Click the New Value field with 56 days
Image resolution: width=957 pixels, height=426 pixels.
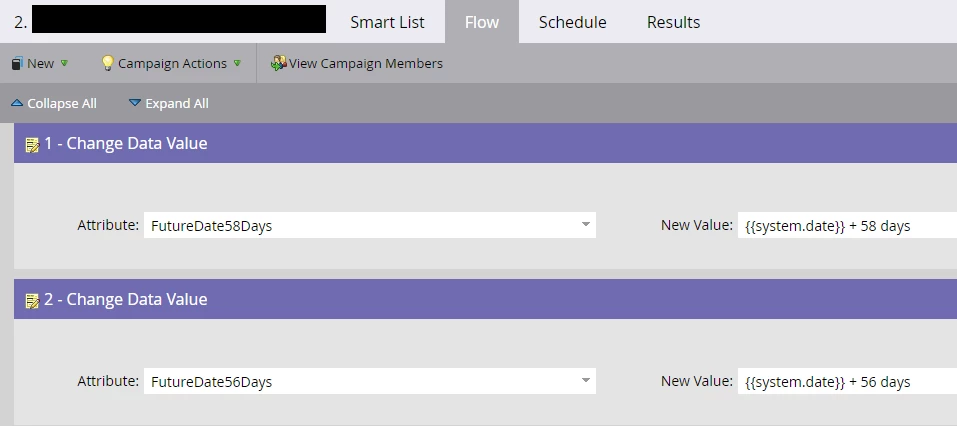click(847, 381)
